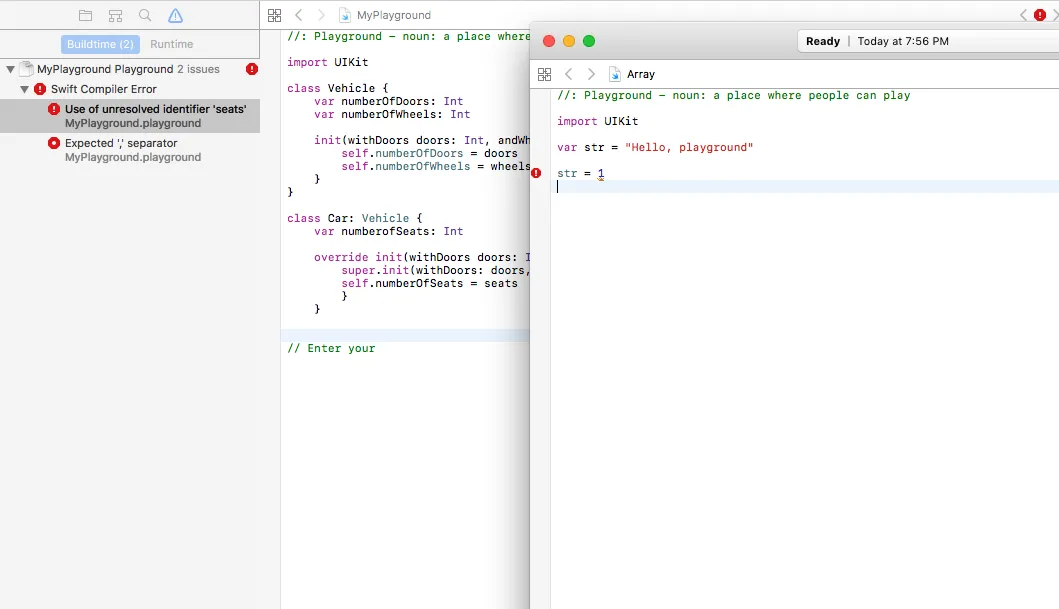
Task: Open the find navigator magnifier icon
Action: coord(145,15)
